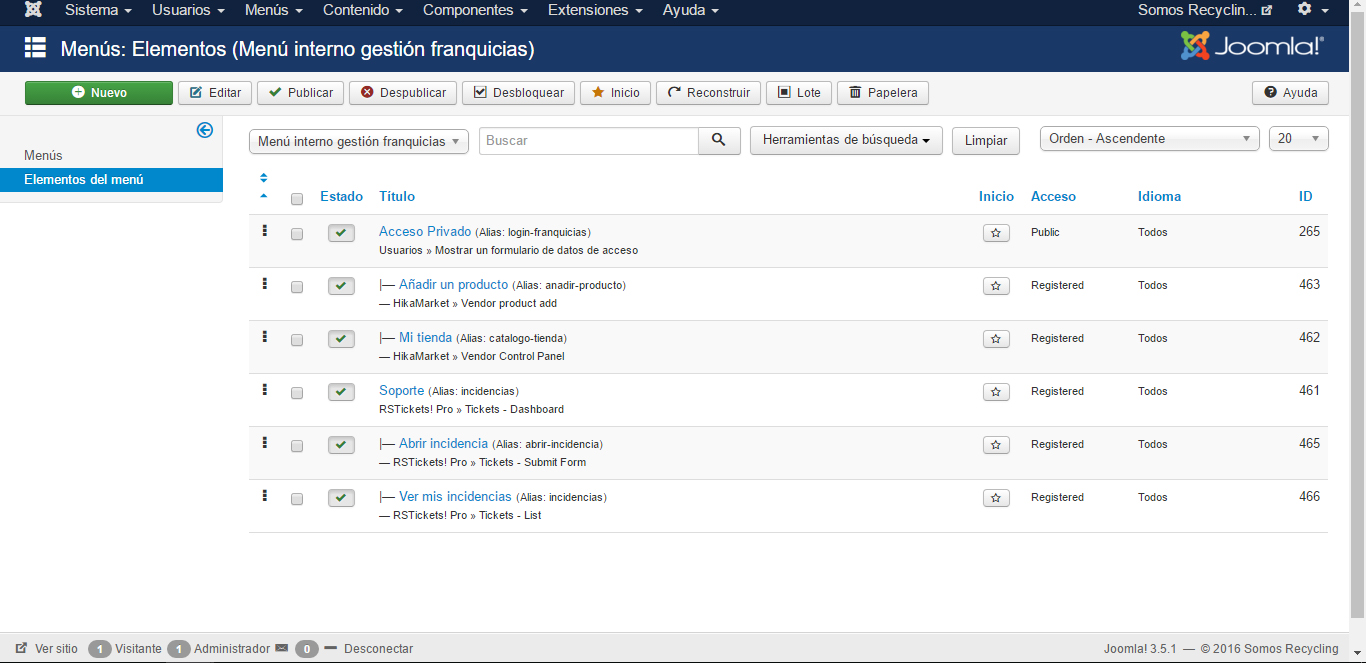Click the Papelera trash button
1366x663 pixels.
tap(883, 93)
